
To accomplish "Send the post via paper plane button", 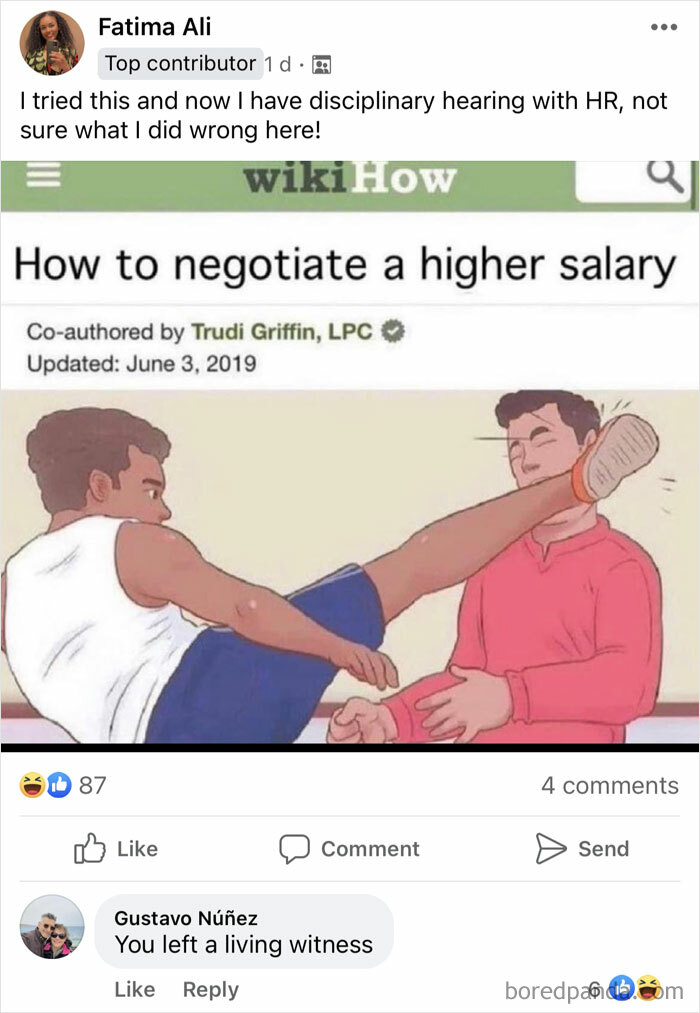I will (582, 848).
